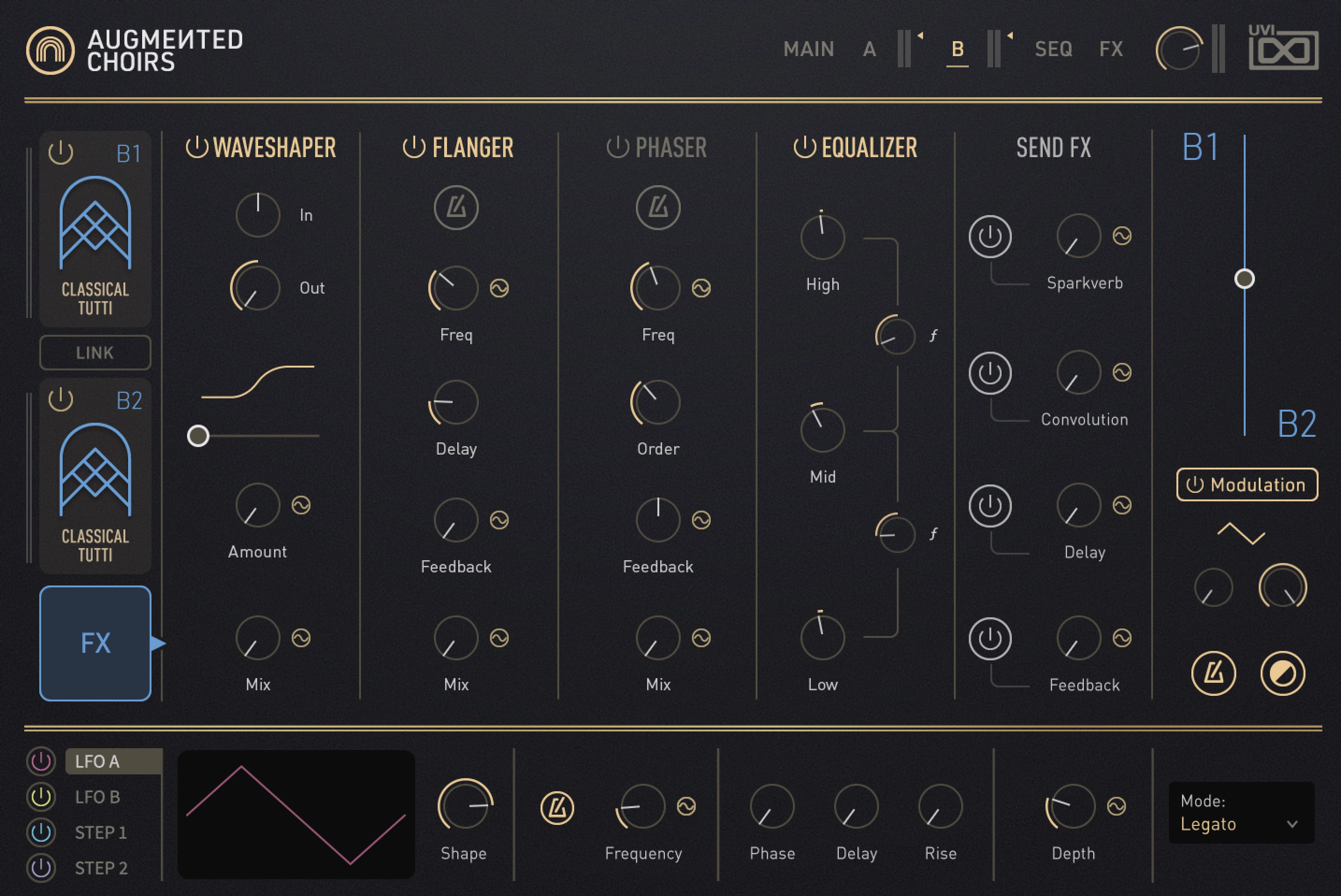Click the LFO triangle waveform display
Viewport: 1341px width, 896px height.
click(296, 814)
